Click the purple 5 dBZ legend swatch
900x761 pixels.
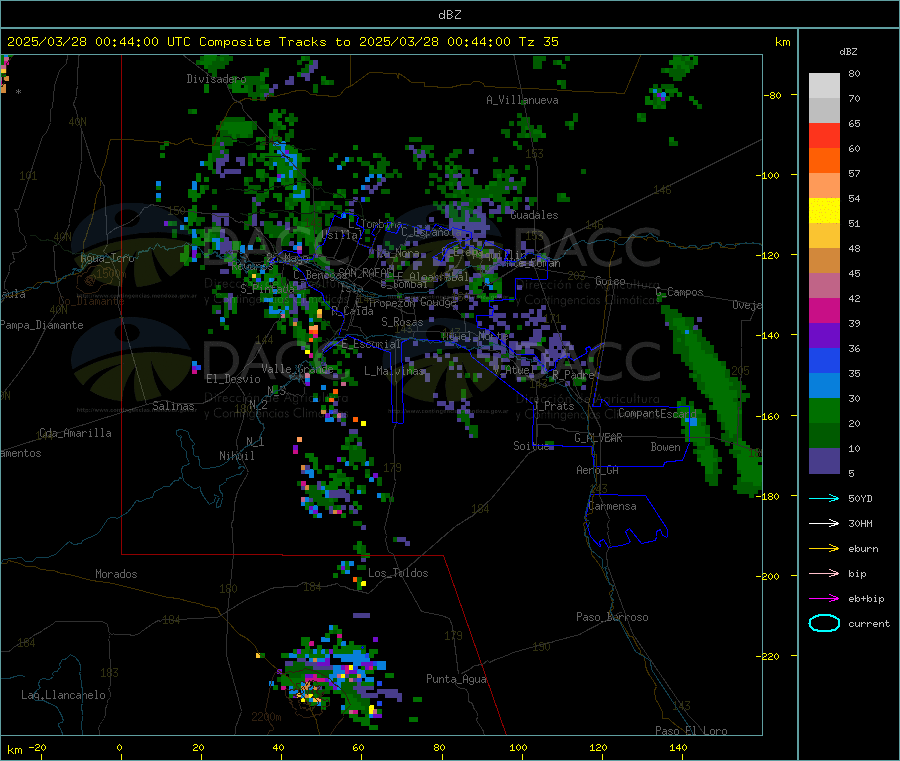tap(824, 461)
